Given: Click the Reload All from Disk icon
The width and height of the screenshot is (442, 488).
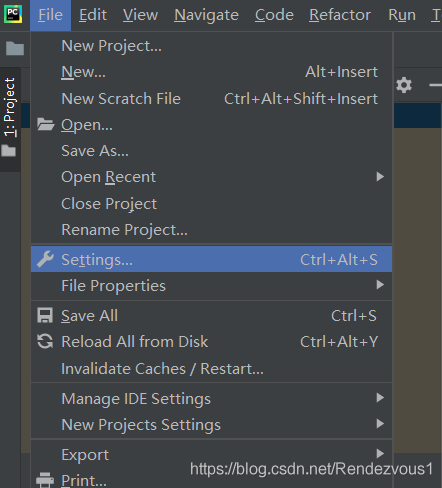Looking at the screenshot, I should (x=45, y=341).
